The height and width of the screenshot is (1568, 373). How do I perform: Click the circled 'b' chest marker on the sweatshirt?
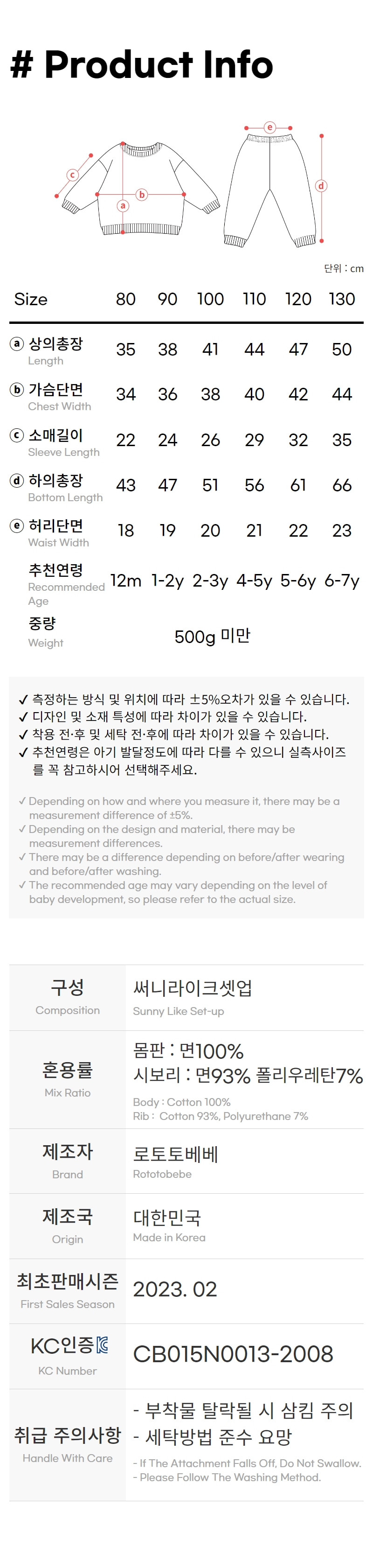[142, 195]
